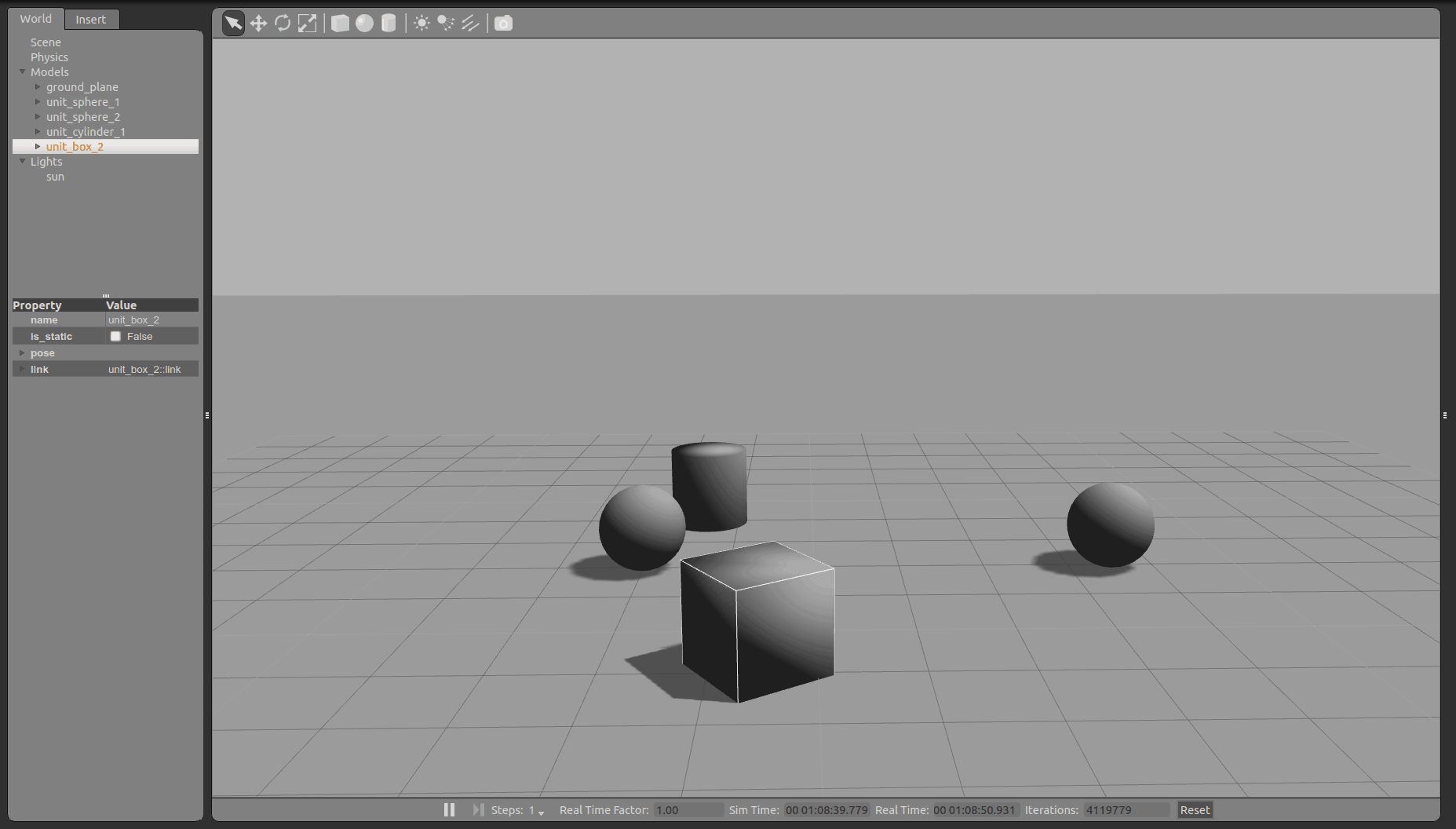The image size is (1456, 829).
Task: Insert a sphere shape from toolbar
Action: point(364,23)
